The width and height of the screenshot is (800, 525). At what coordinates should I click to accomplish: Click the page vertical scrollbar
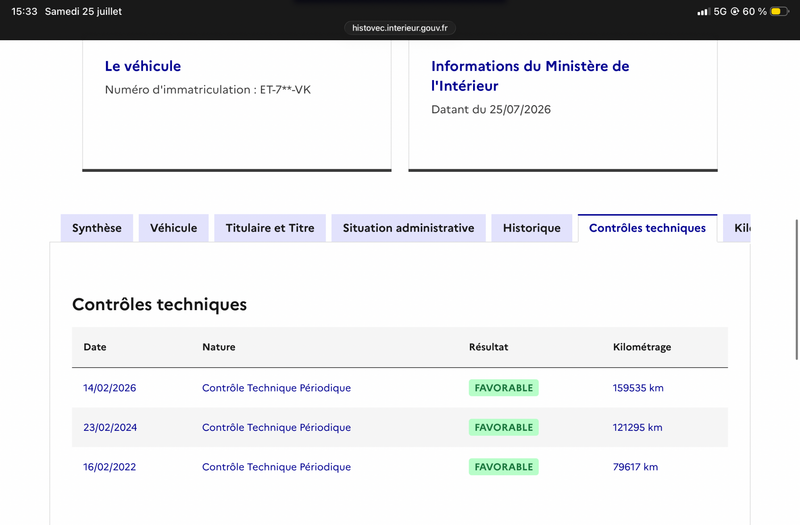(796, 289)
